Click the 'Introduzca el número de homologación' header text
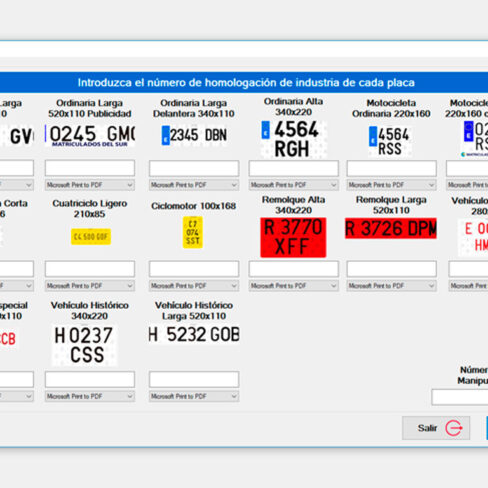Image resolution: width=488 pixels, height=488 pixels. click(x=246, y=82)
